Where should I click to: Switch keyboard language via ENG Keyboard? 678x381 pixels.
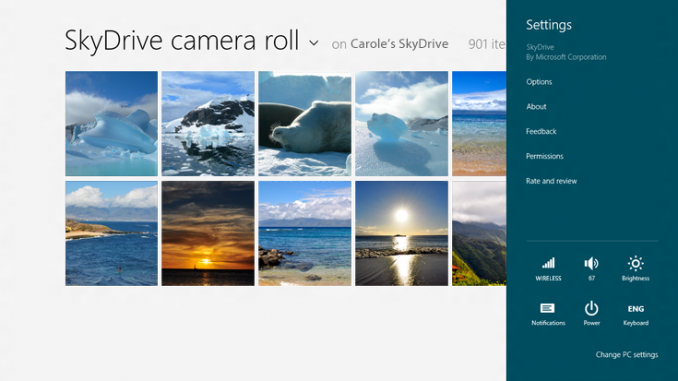click(x=636, y=315)
